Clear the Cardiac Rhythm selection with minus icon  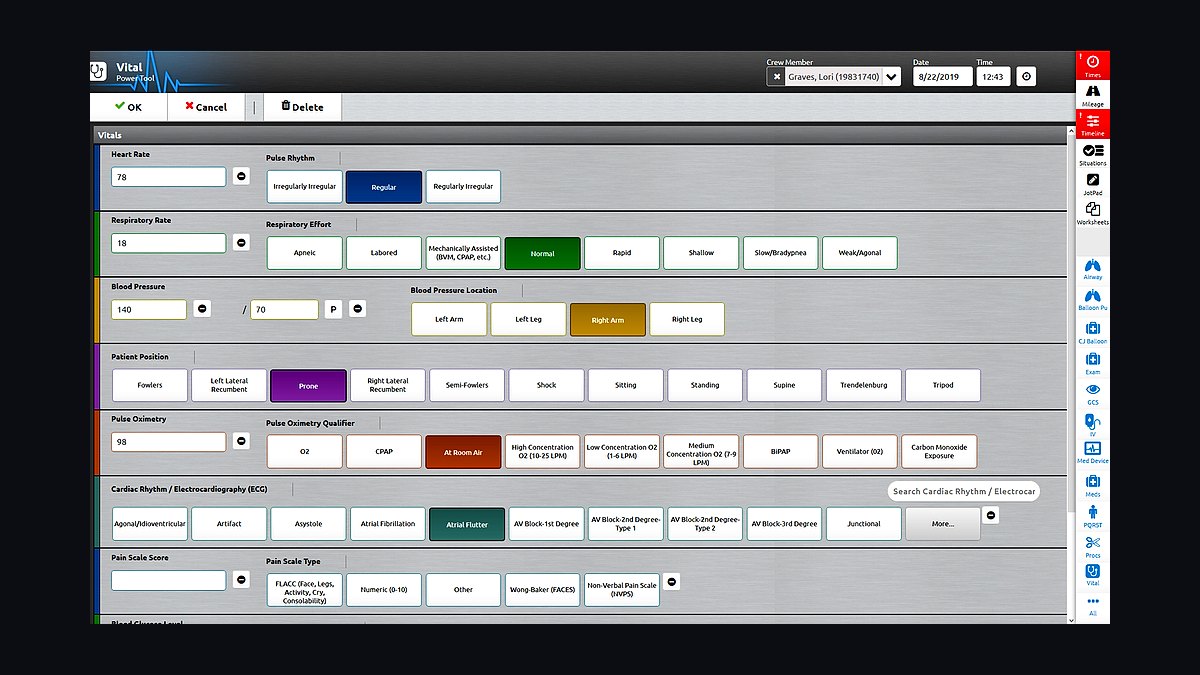pyautogui.click(x=990, y=515)
